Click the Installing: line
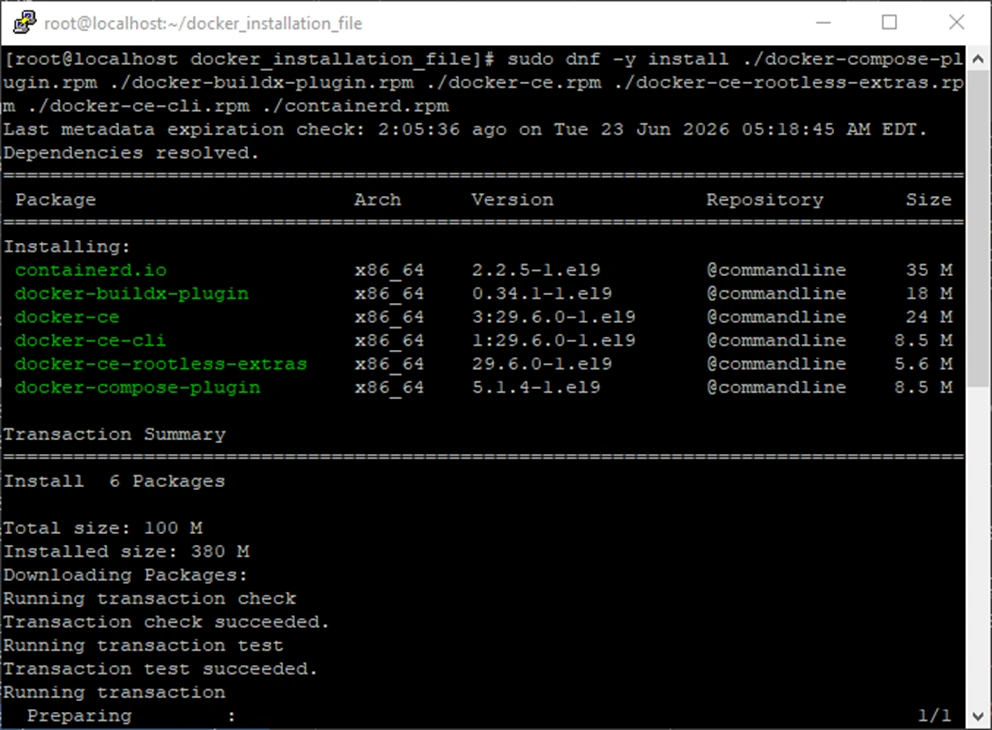This screenshot has height=730, width=992. click(67, 247)
